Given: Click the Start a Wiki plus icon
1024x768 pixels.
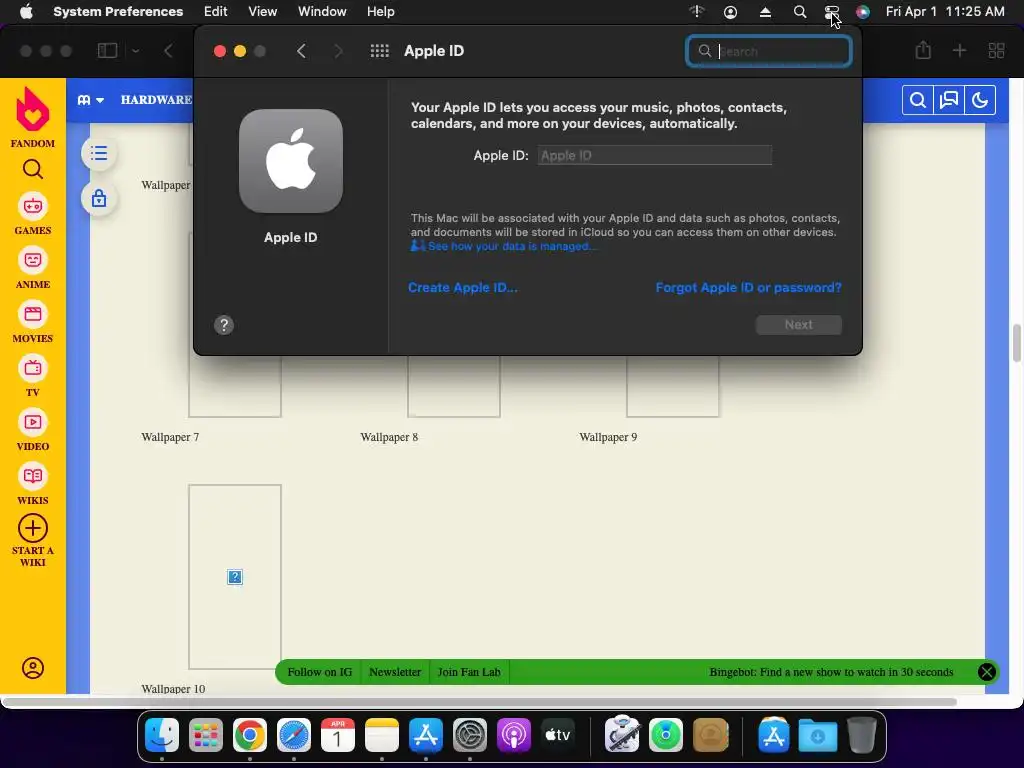Looking at the screenshot, I should point(33,528).
